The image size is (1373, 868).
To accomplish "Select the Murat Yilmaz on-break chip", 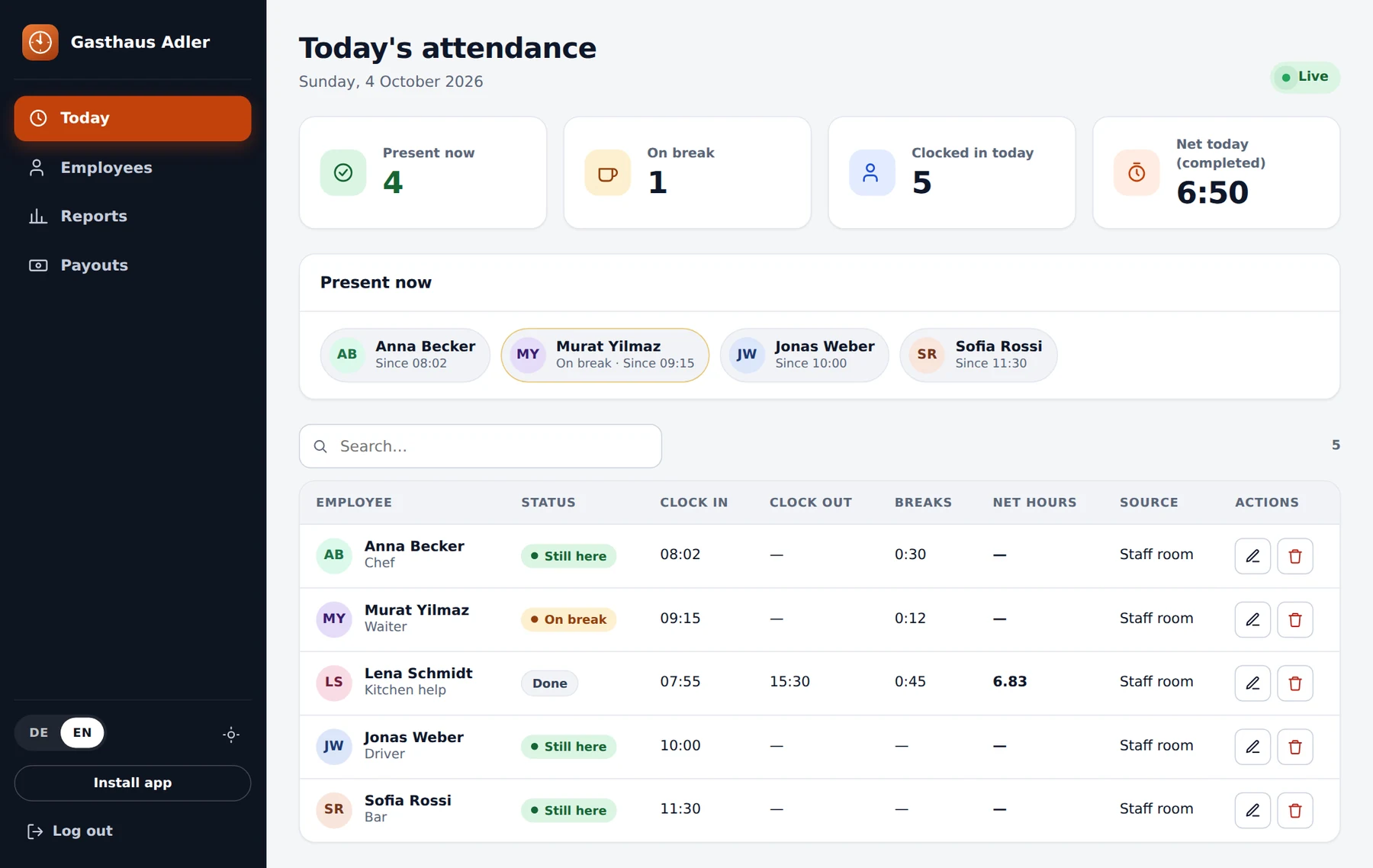I will pos(605,355).
